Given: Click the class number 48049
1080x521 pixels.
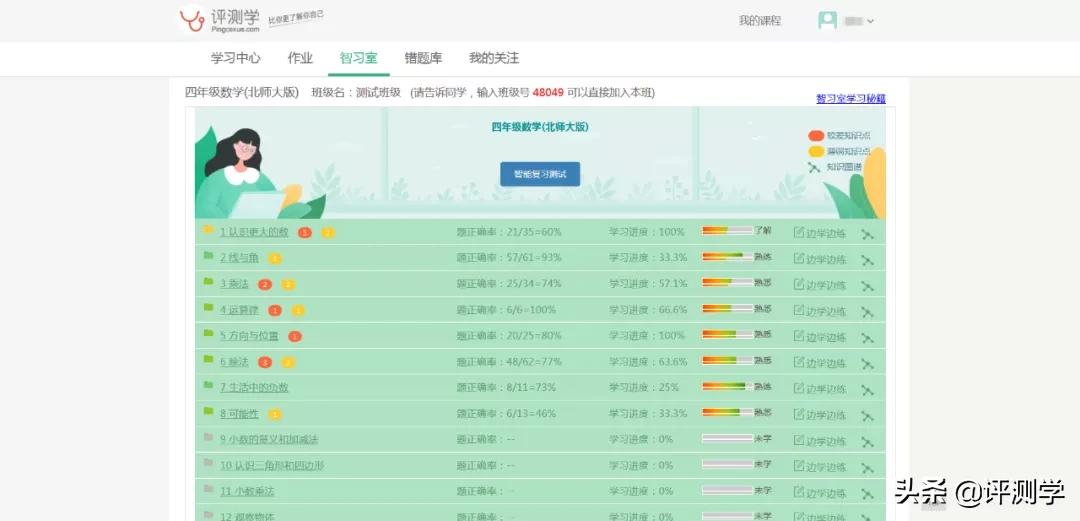Looking at the screenshot, I should (548, 92).
